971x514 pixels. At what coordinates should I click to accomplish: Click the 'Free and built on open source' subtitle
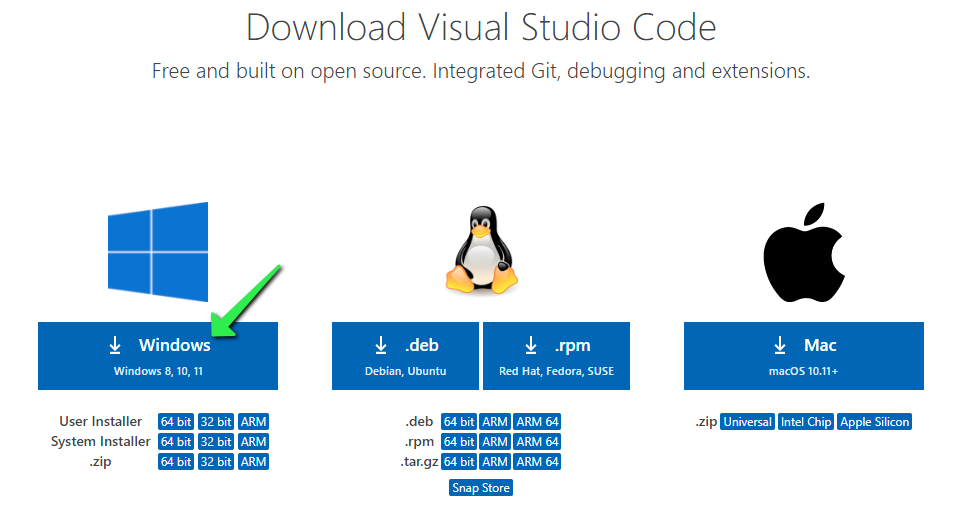(x=481, y=71)
